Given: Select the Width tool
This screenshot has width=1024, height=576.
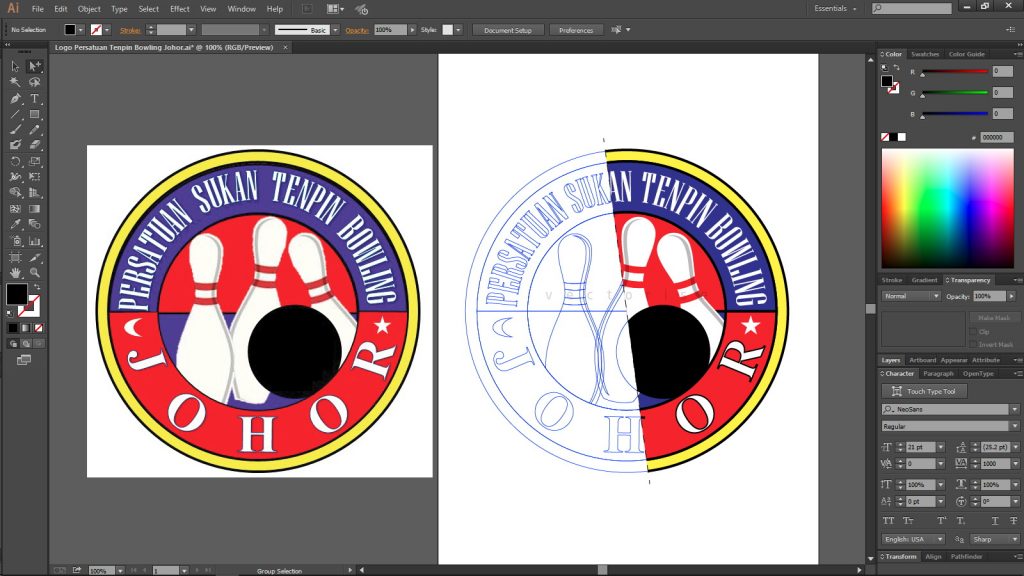Looking at the screenshot, I should tap(15, 177).
